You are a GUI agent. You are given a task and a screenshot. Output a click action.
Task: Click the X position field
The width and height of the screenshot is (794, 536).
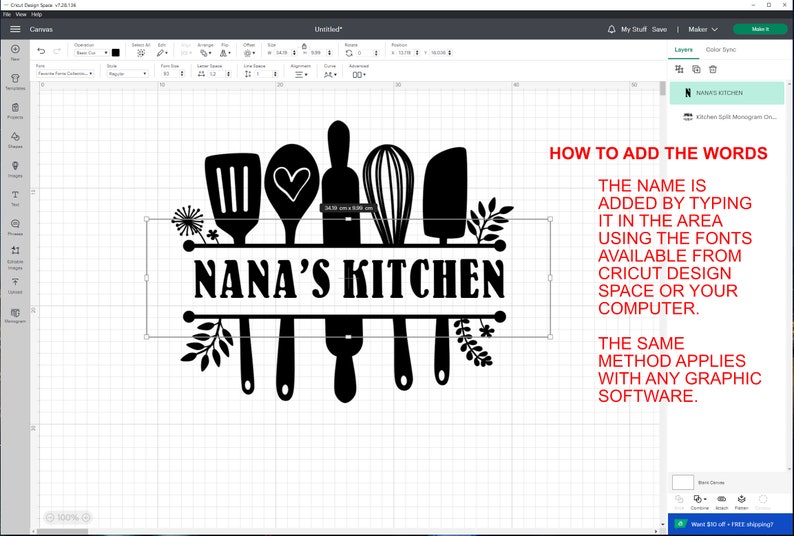click(x=407, y=53)
